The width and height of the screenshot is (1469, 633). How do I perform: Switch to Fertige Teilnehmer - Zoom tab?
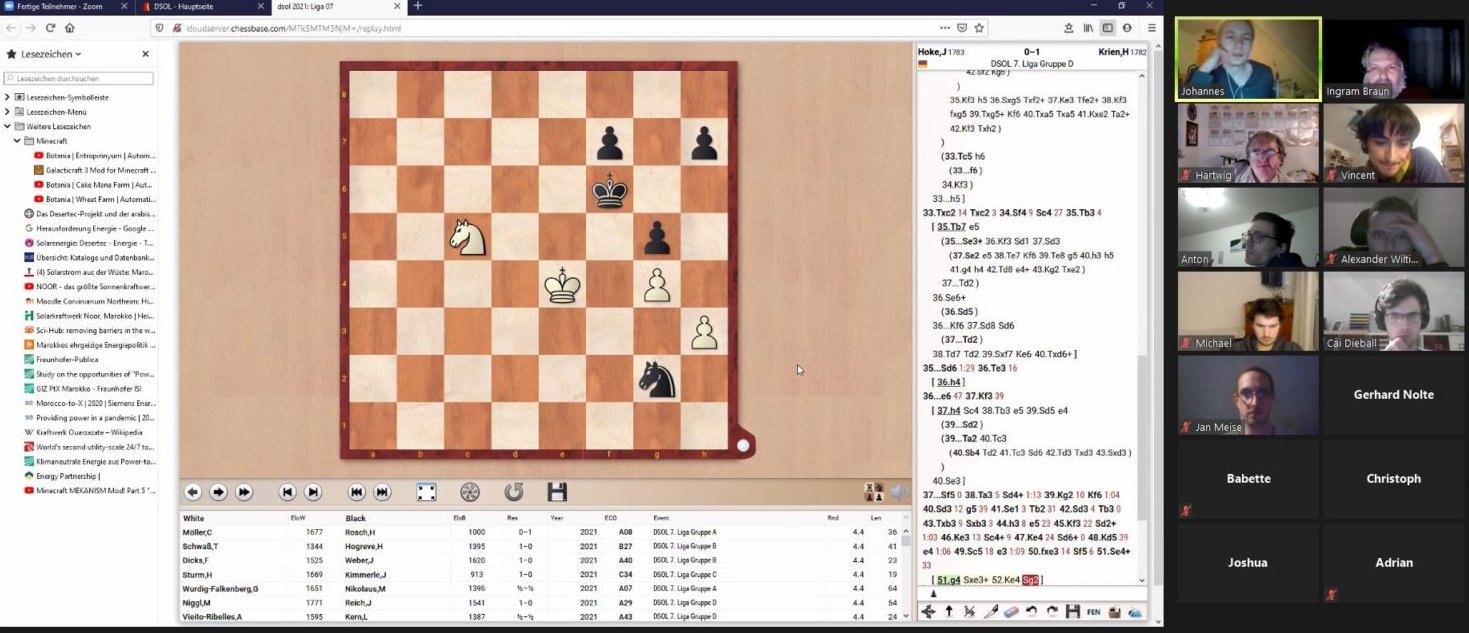[60, 7]
